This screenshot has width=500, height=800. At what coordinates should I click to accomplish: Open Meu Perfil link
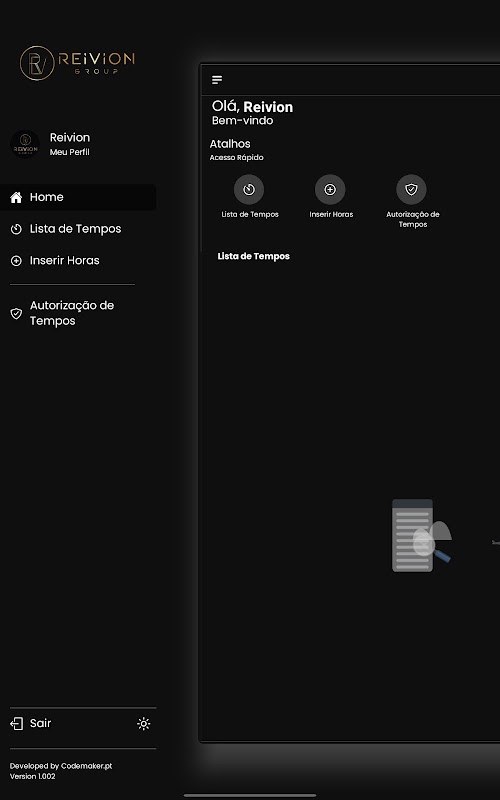click(69, 152)
